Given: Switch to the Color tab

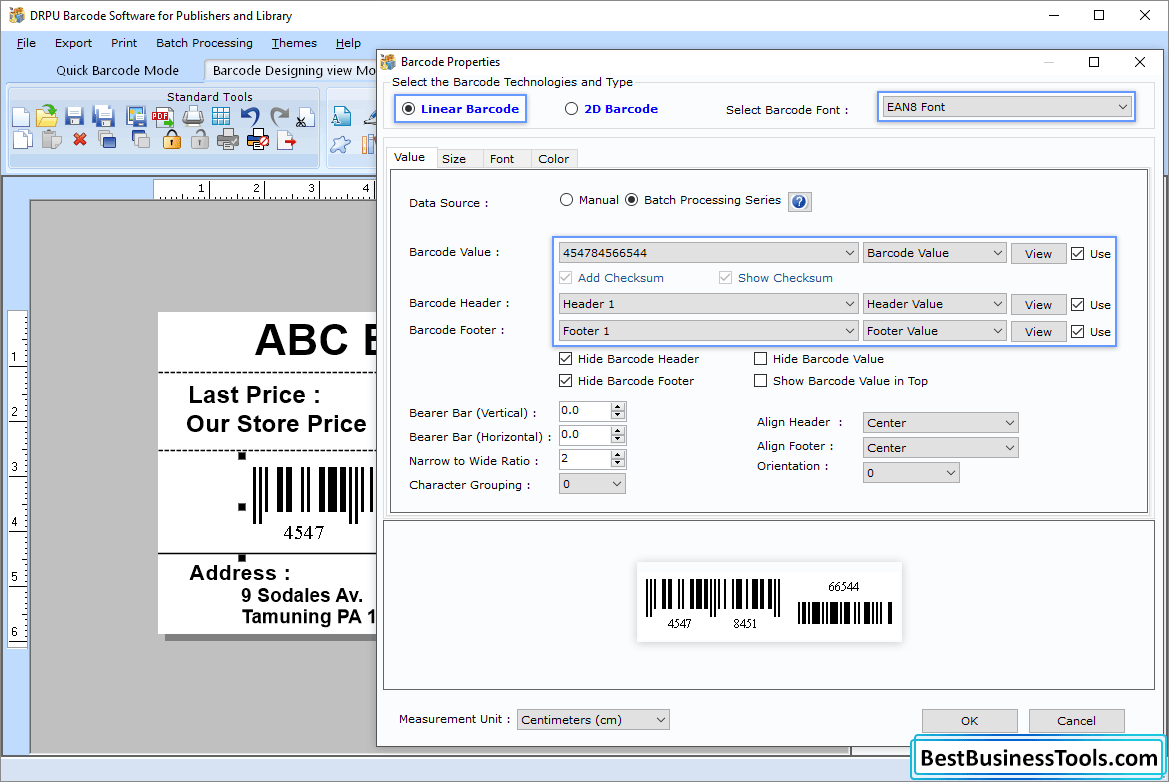Looking at the screenshot, I should (553, 158).
